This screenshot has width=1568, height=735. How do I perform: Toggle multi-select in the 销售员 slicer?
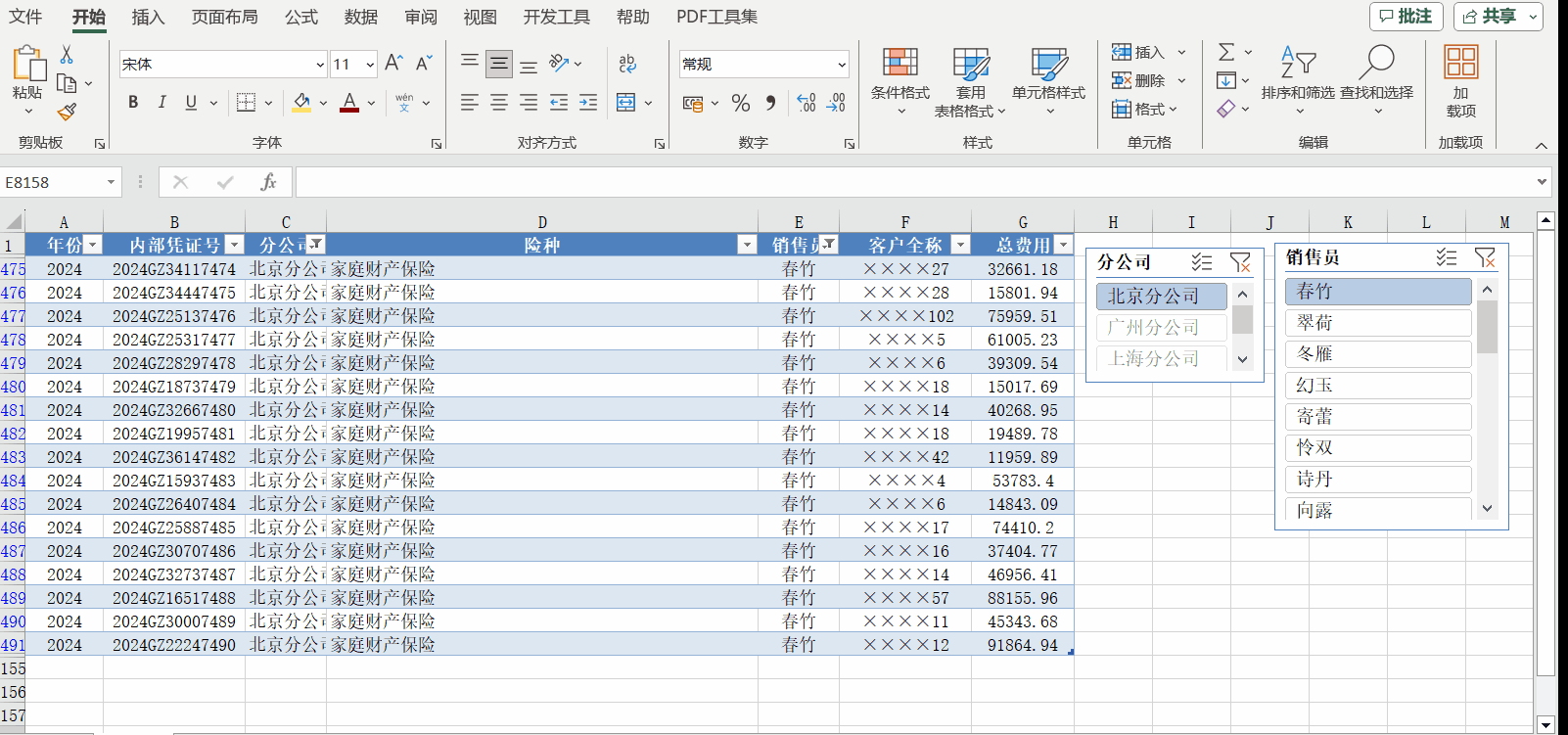pos(1446,257)
